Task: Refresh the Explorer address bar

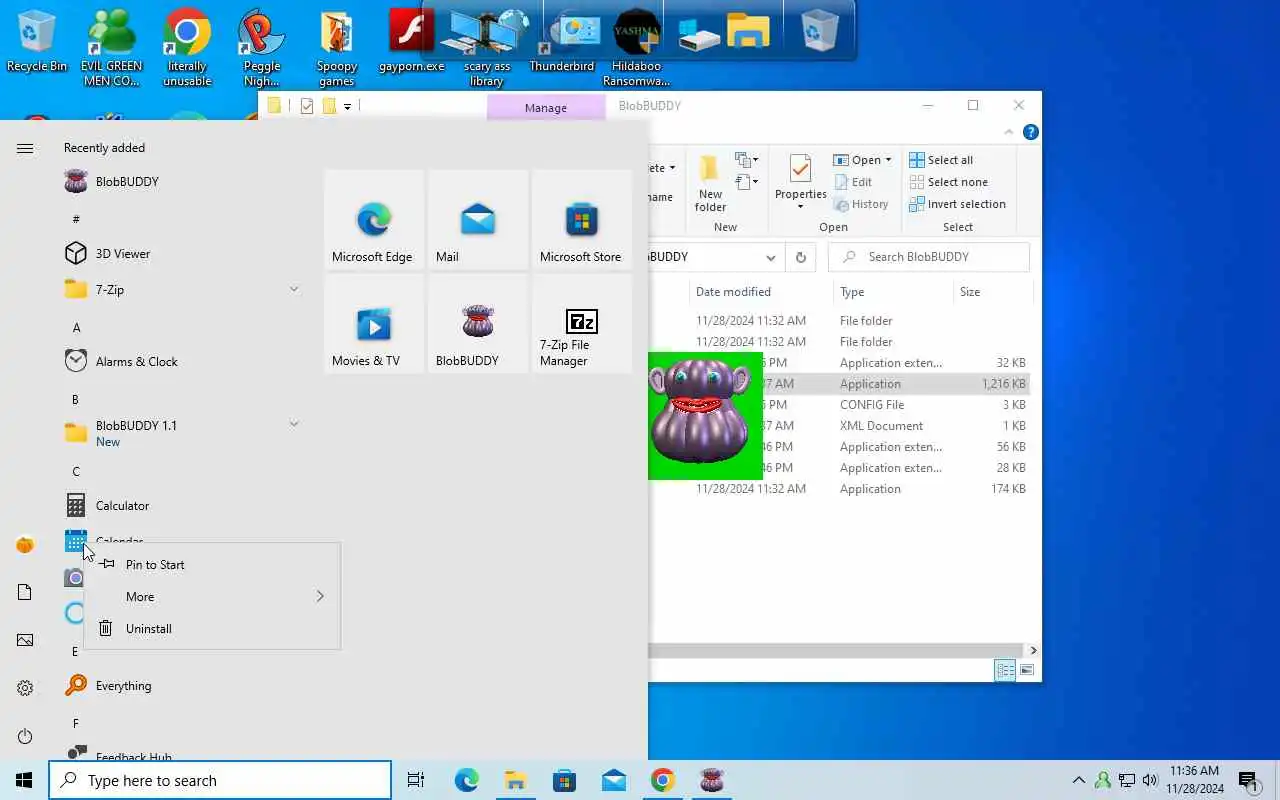Action: coord(800,257)
